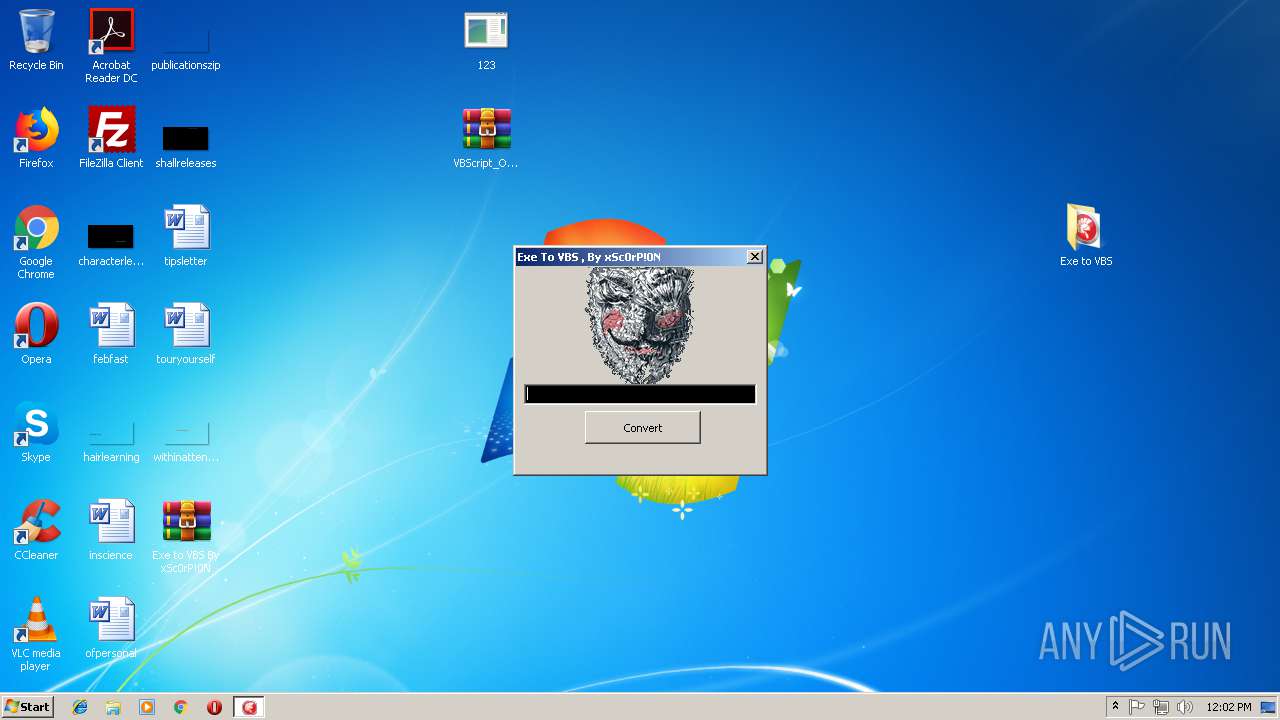Open the tipsletter Word document
This screenshot has width=1280, height=720.
click(186, 236)
